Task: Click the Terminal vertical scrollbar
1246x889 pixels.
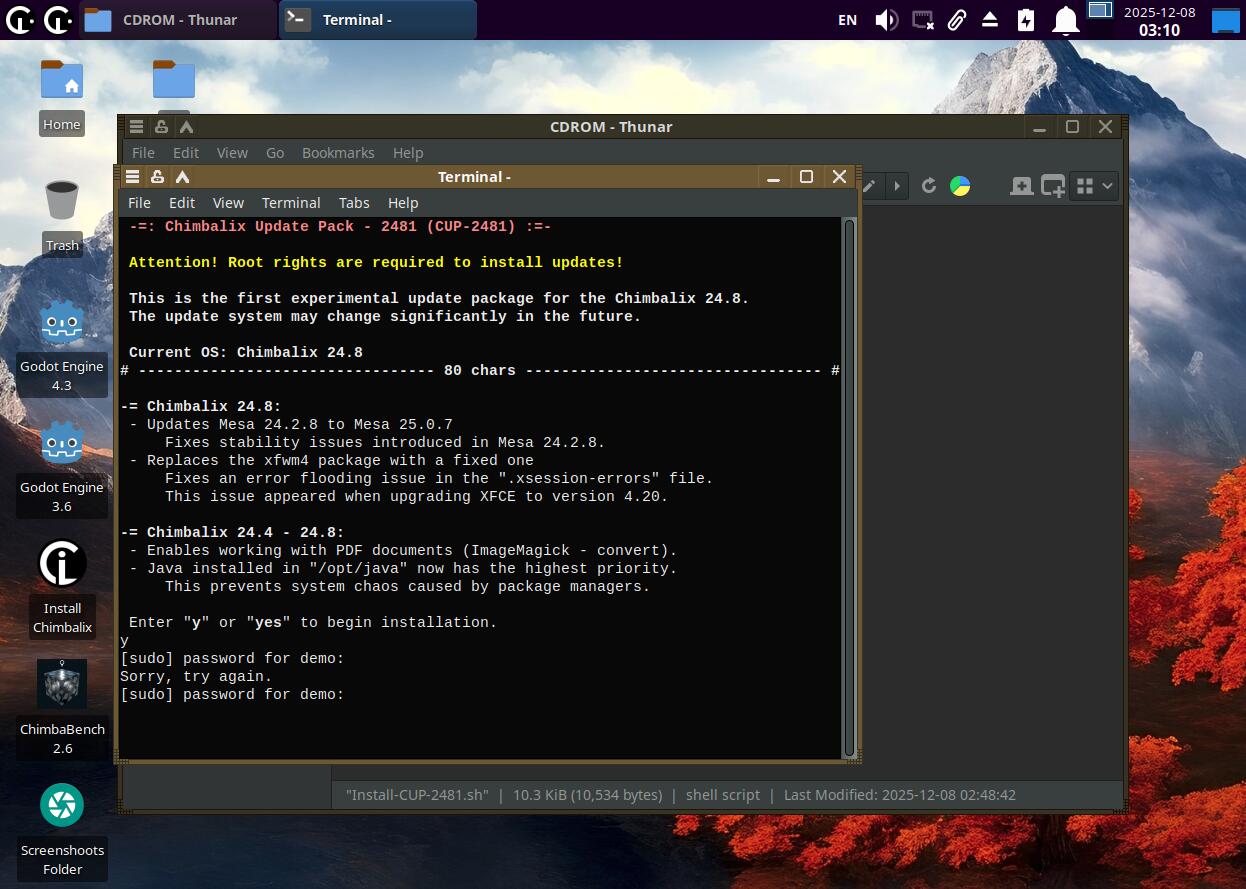Action: coord(849,487)
